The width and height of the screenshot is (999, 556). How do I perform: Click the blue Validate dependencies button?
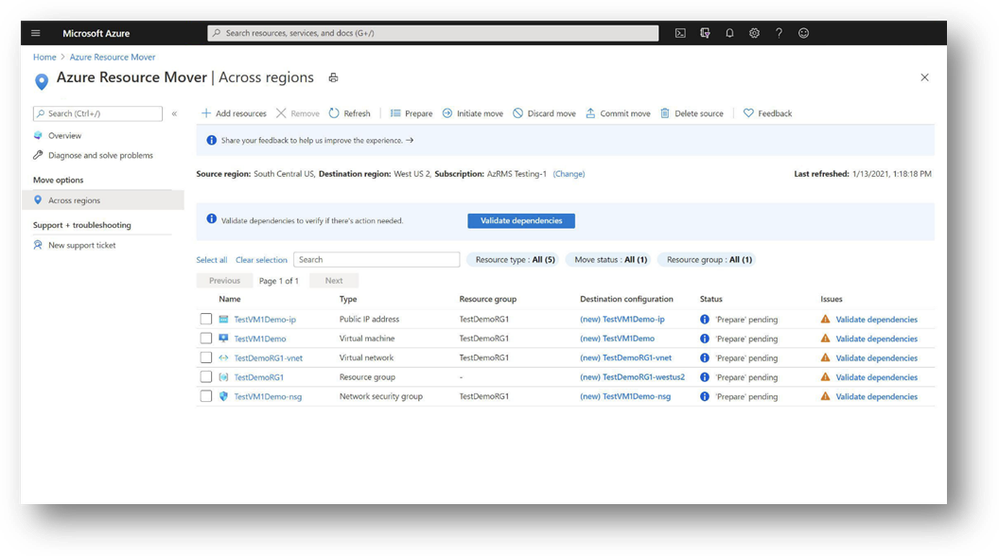(521, 220)
